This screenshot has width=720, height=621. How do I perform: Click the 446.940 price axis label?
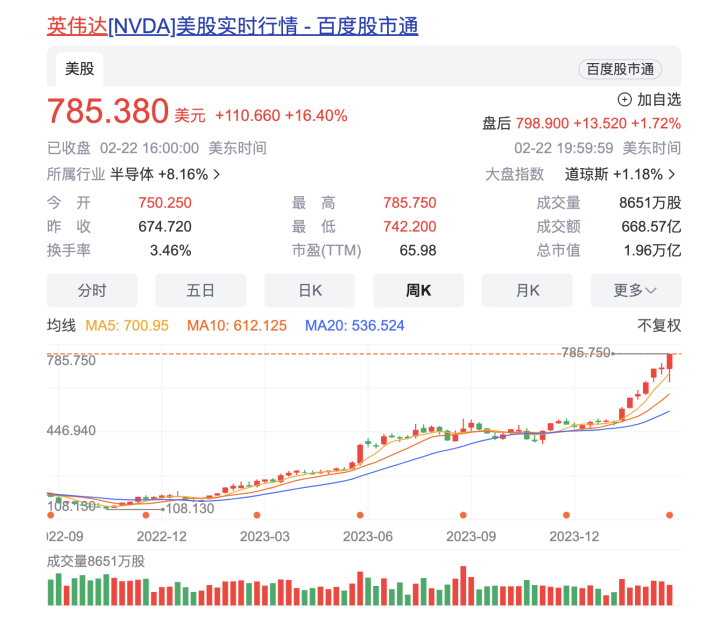point(71,431)
